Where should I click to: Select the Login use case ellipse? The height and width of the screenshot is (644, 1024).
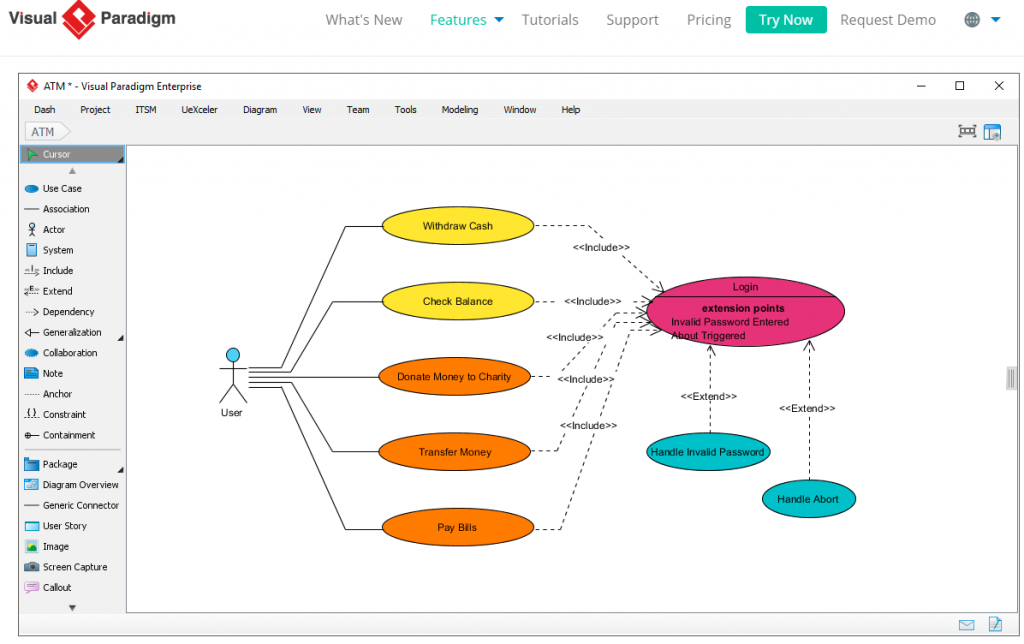pyautogui.click(x=745, y=312)
